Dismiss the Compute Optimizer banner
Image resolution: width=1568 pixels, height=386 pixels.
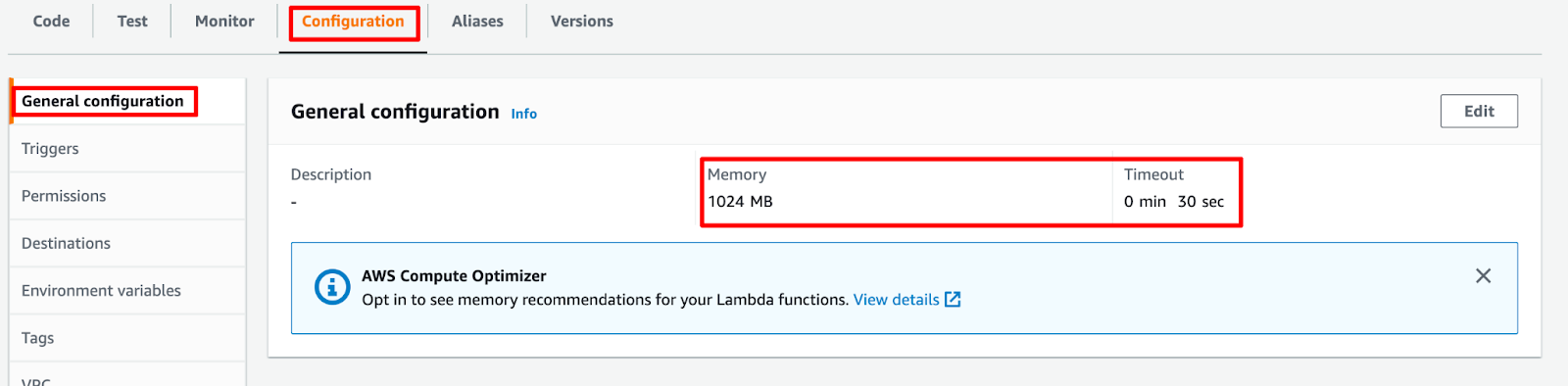1483,276
